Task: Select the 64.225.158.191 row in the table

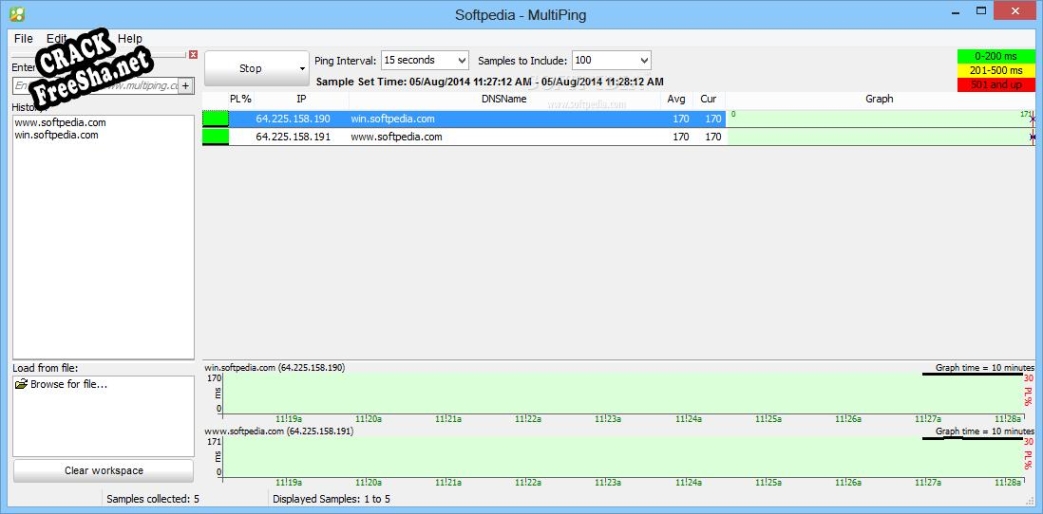Action: tap(293, 137)
